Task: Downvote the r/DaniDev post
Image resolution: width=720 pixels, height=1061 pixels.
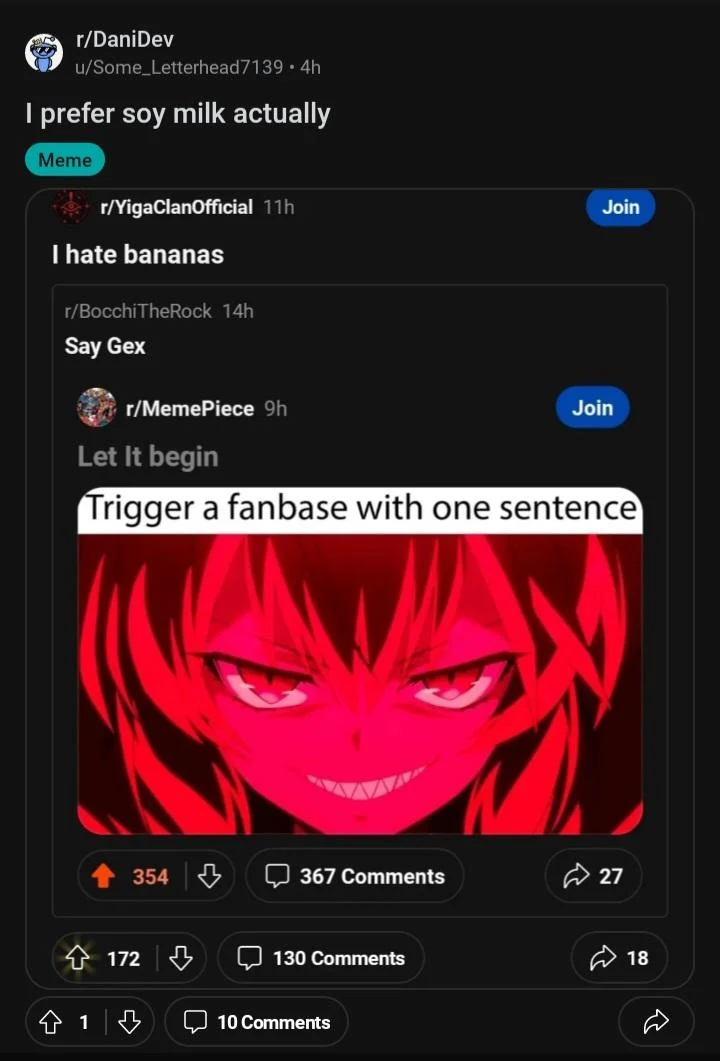Action: coord(130,1022)
